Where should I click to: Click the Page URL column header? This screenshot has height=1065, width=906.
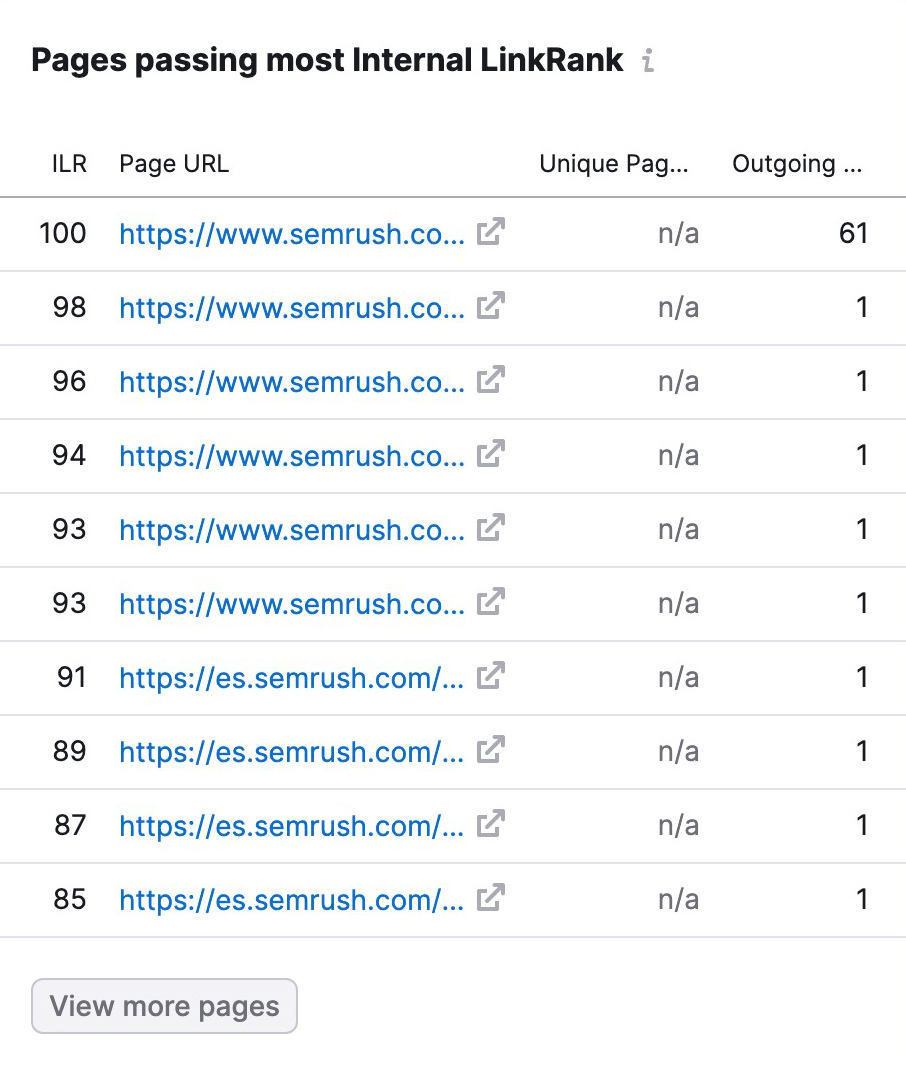coord(174,164)
